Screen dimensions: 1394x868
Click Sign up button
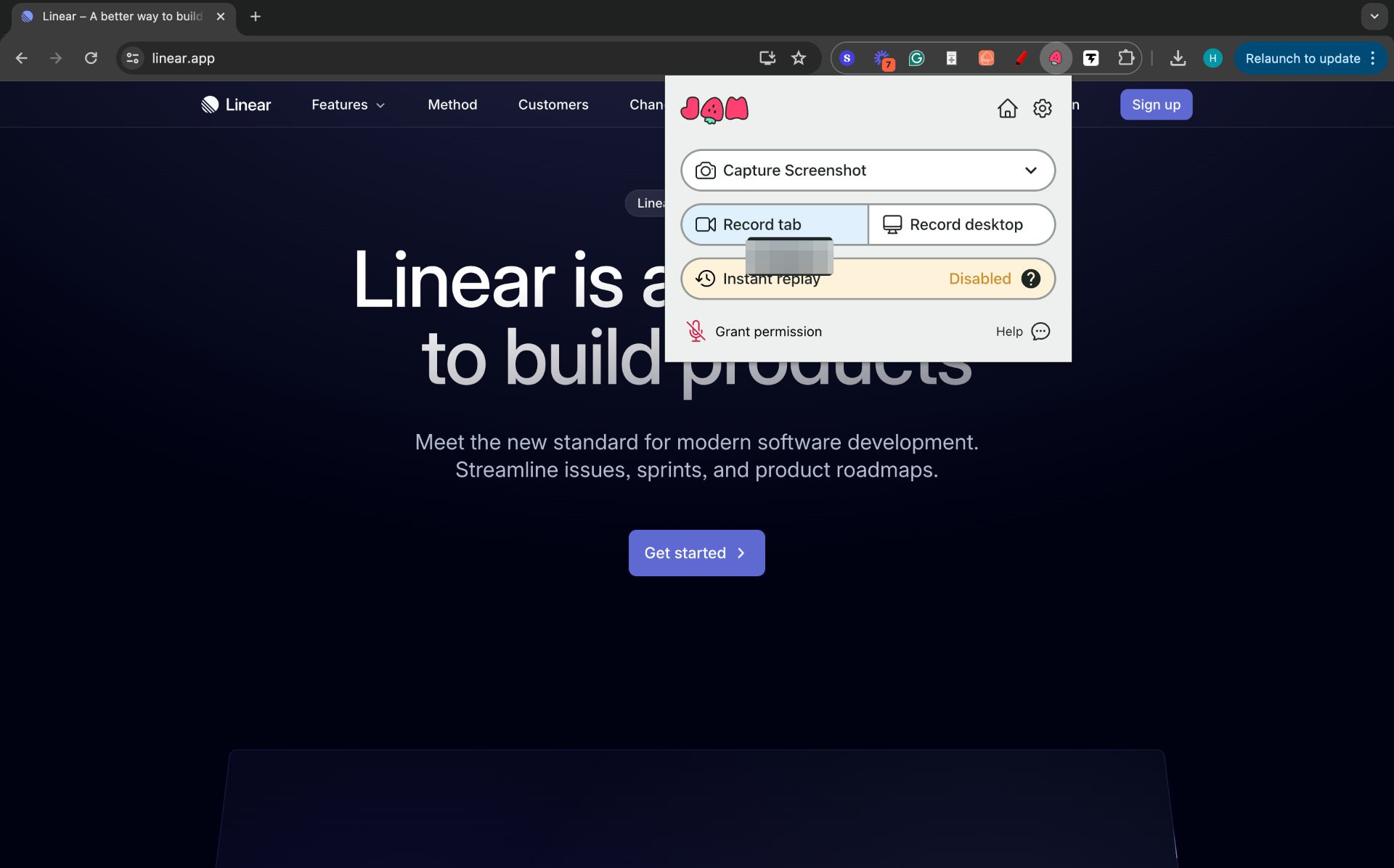click(x=1156, y=105)
